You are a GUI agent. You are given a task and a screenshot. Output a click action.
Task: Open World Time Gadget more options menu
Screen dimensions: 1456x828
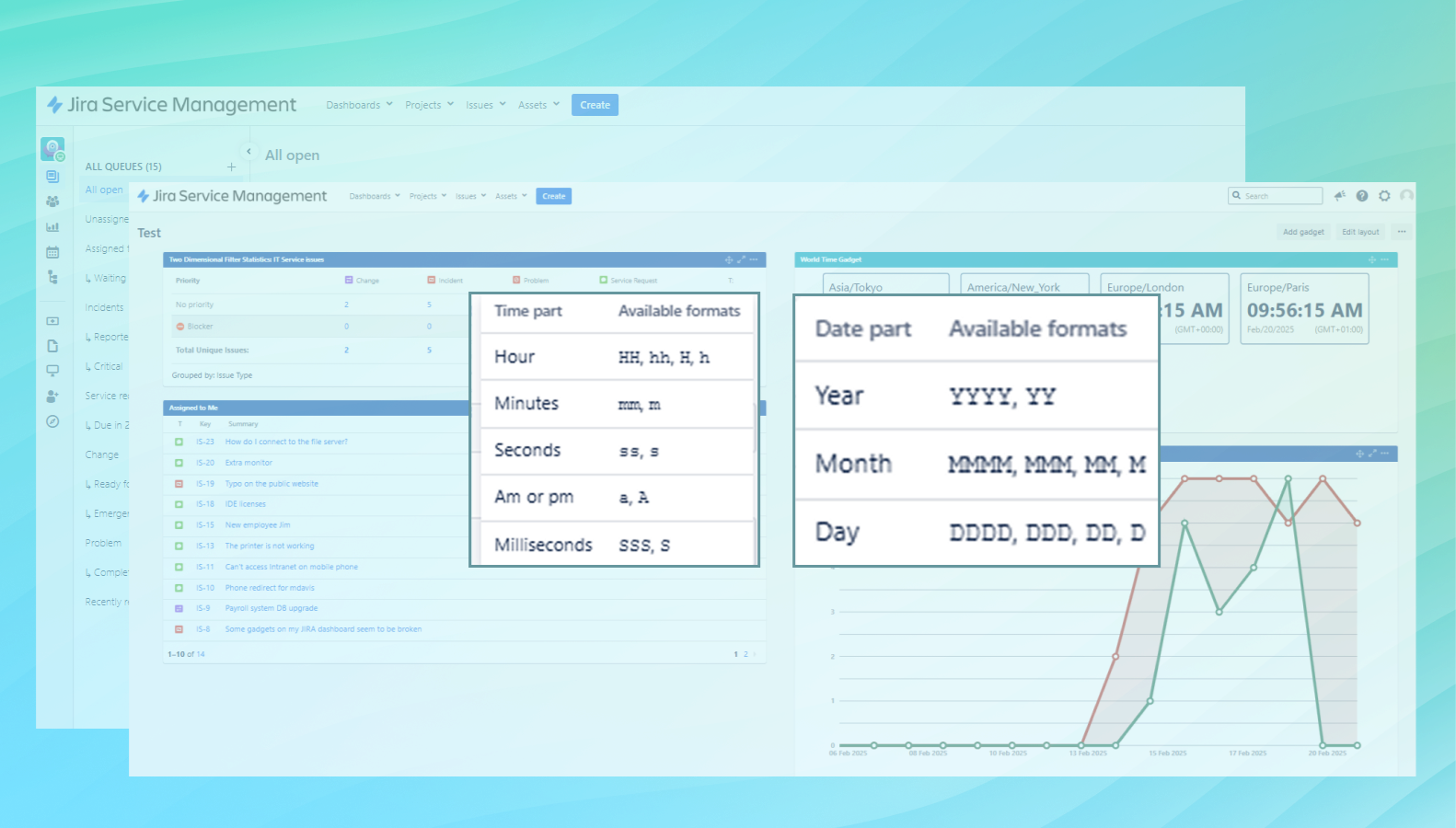[x=1384, y=260]
